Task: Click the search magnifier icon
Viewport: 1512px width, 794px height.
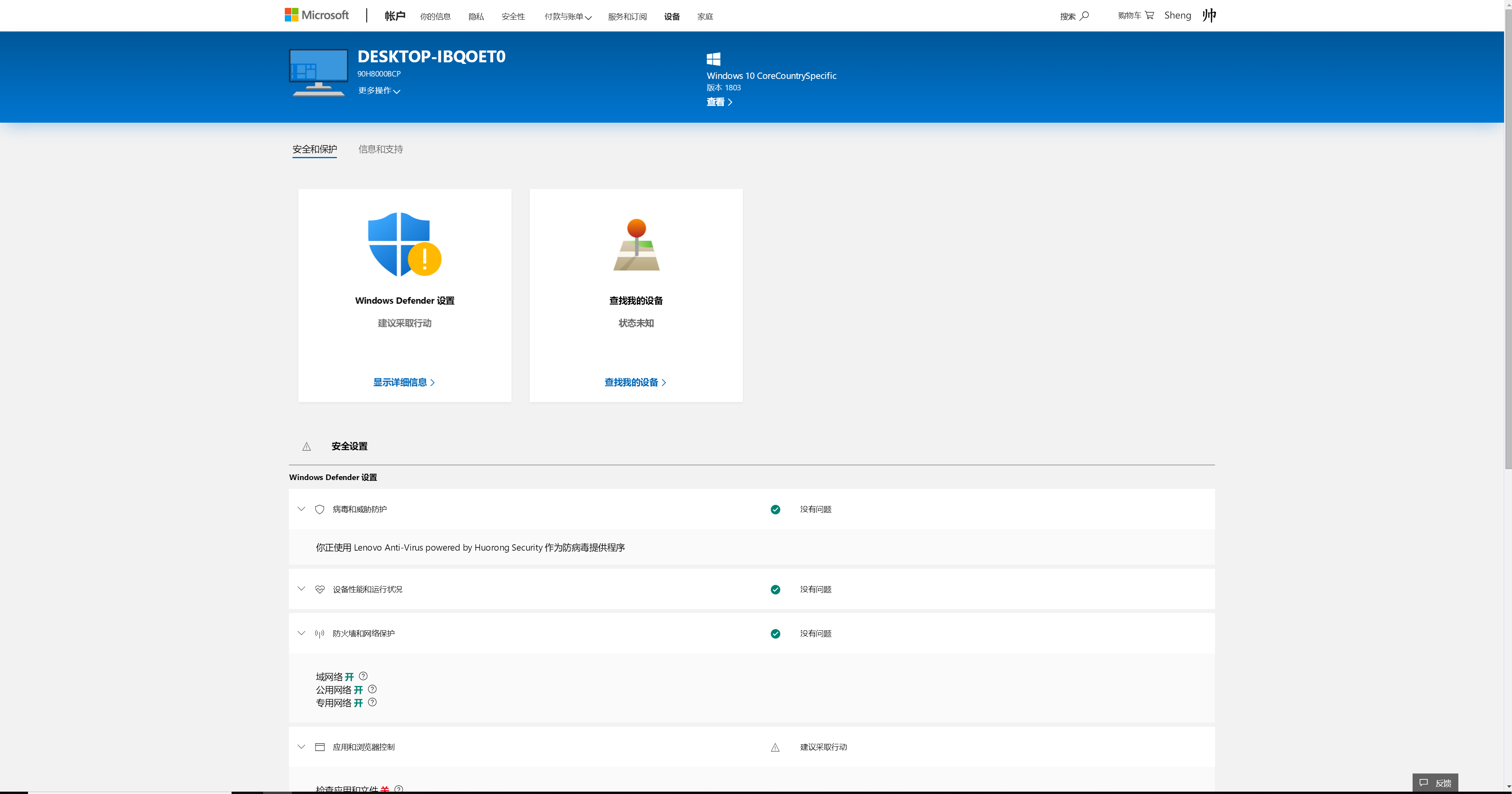Action: (1084, 16)
